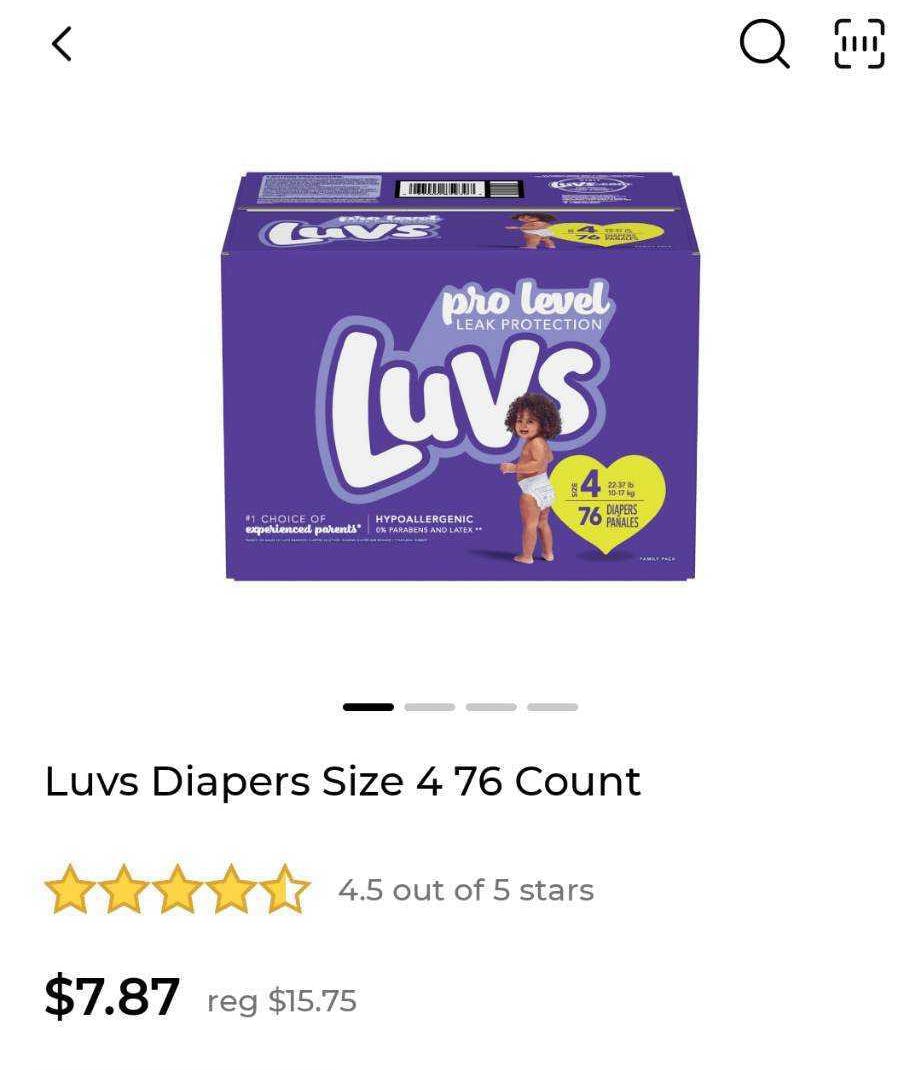Click the third gold rating star
Screen dimensions: 921x1070
click(177, 889)
